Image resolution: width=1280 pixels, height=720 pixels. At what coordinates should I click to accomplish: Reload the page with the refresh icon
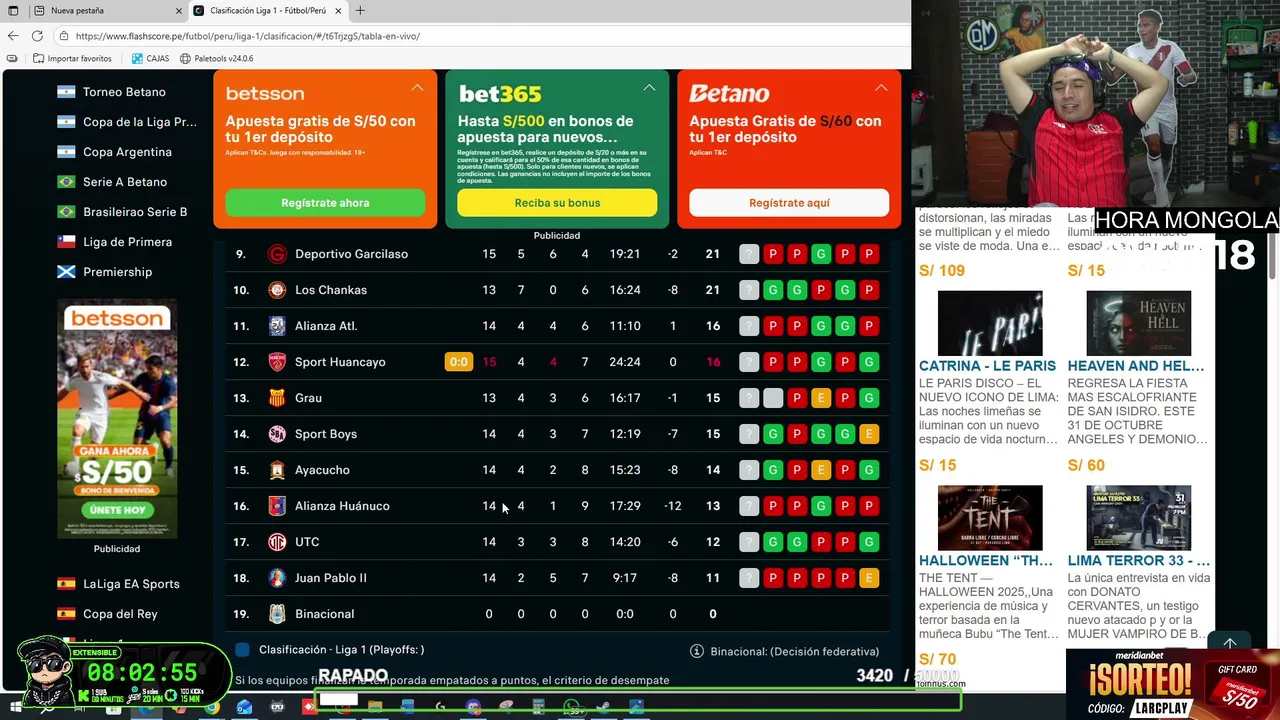coord(37,36)
